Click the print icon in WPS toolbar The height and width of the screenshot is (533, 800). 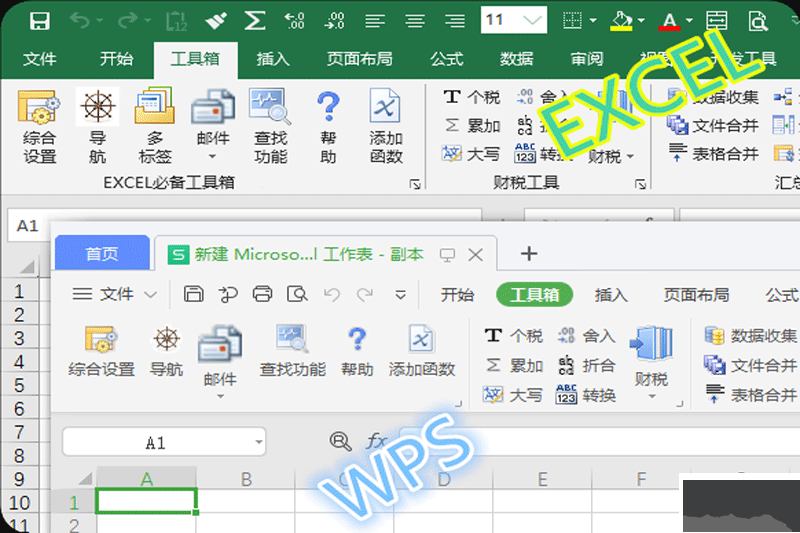click(x=262, y=294)
